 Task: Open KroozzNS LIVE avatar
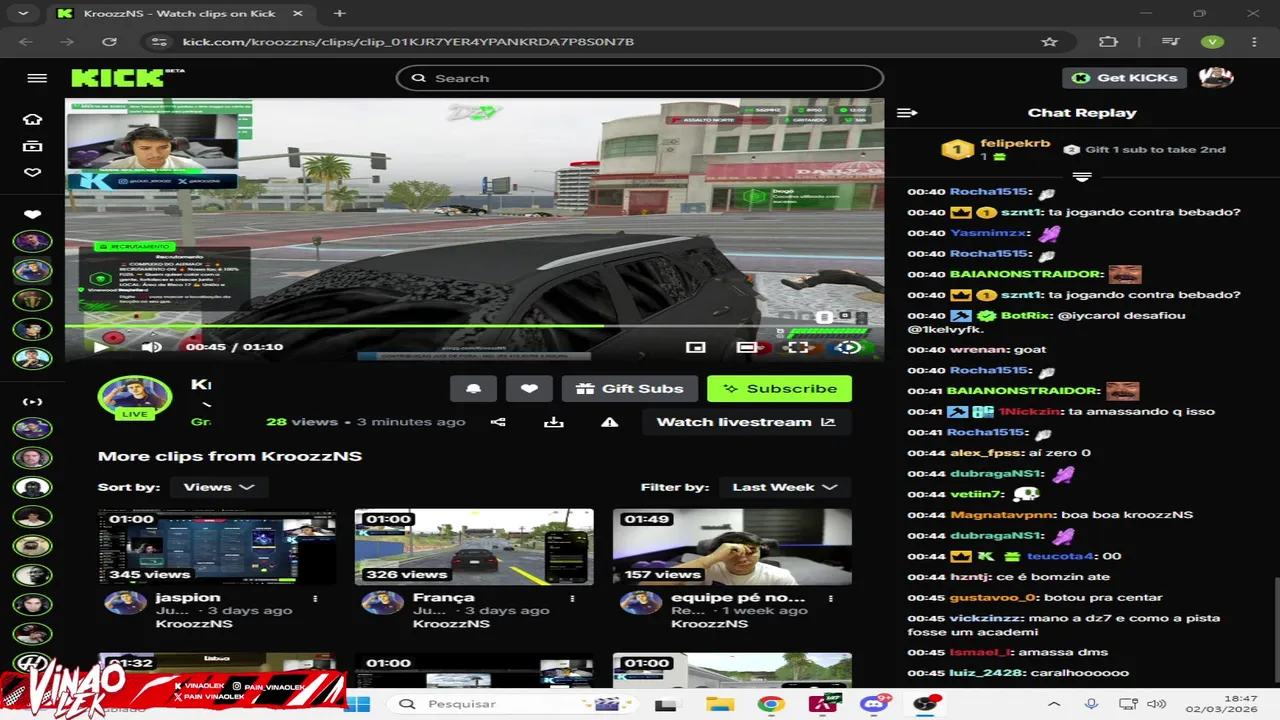[x=135, y=398]
